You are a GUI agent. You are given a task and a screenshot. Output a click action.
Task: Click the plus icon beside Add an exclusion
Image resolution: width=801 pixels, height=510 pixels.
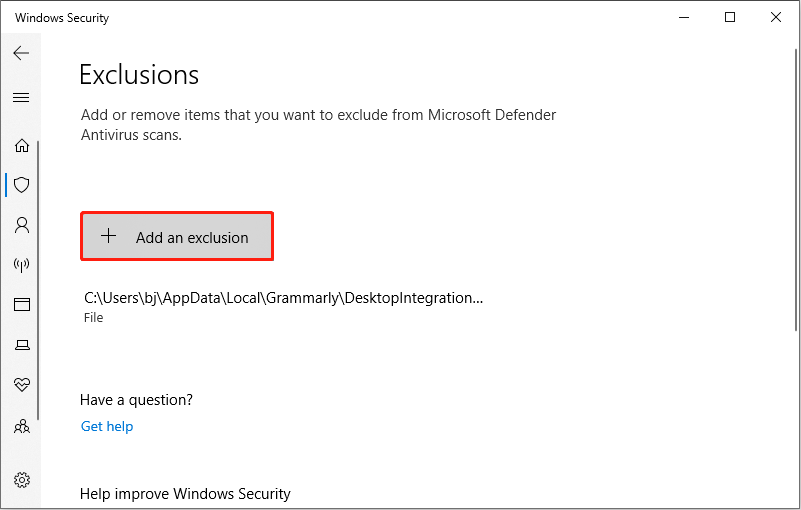(x=109, y=237)
